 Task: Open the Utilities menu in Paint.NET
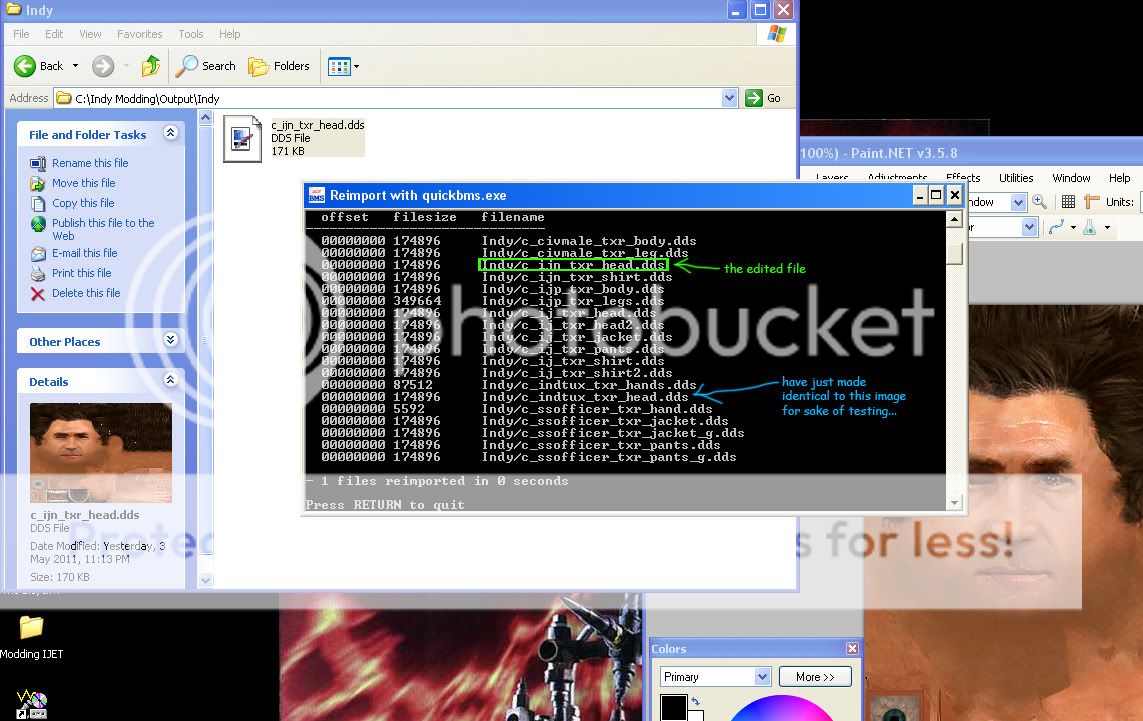pos(1016,178)
